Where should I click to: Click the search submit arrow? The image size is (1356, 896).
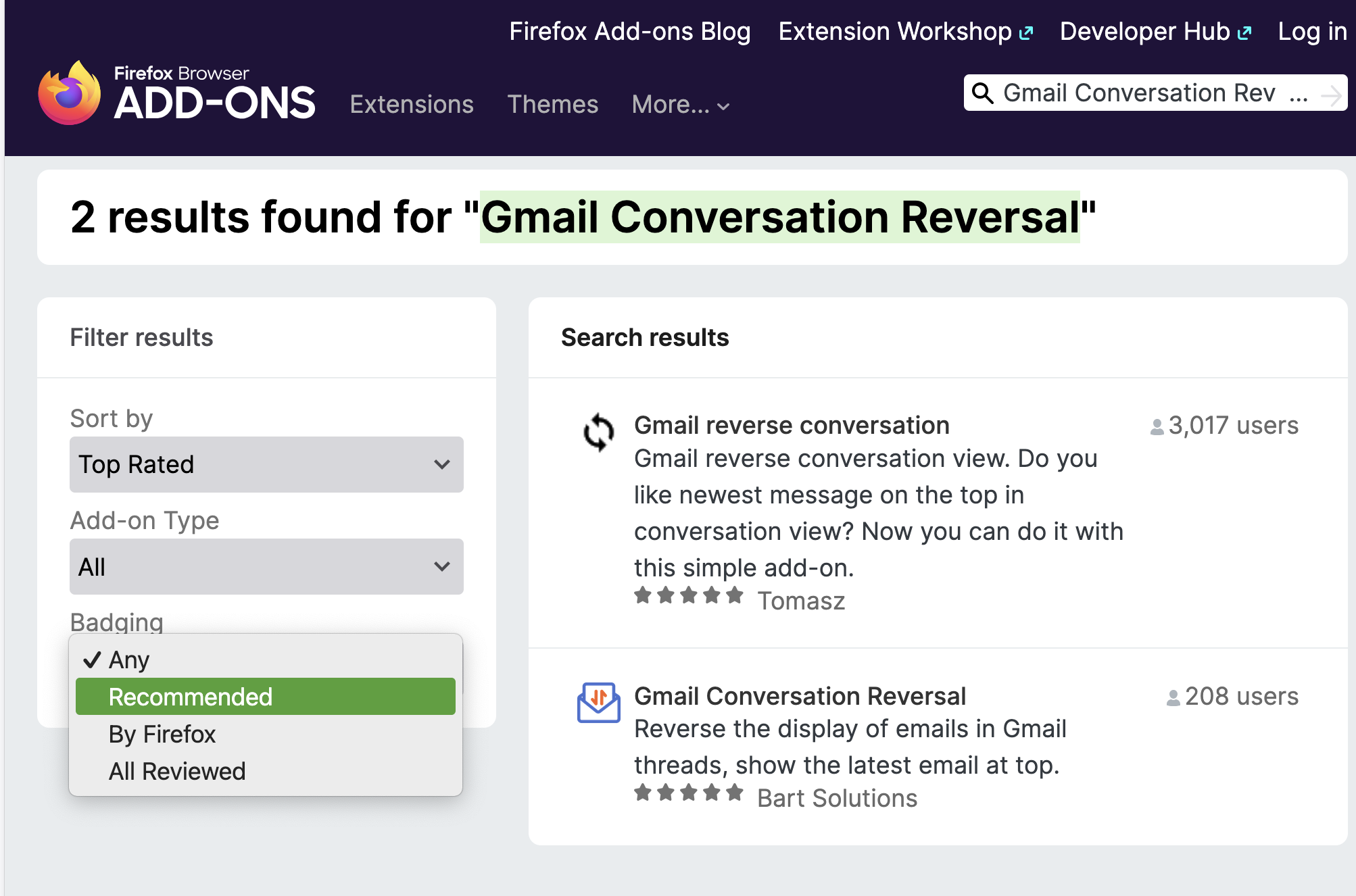tap(1331, 95)
